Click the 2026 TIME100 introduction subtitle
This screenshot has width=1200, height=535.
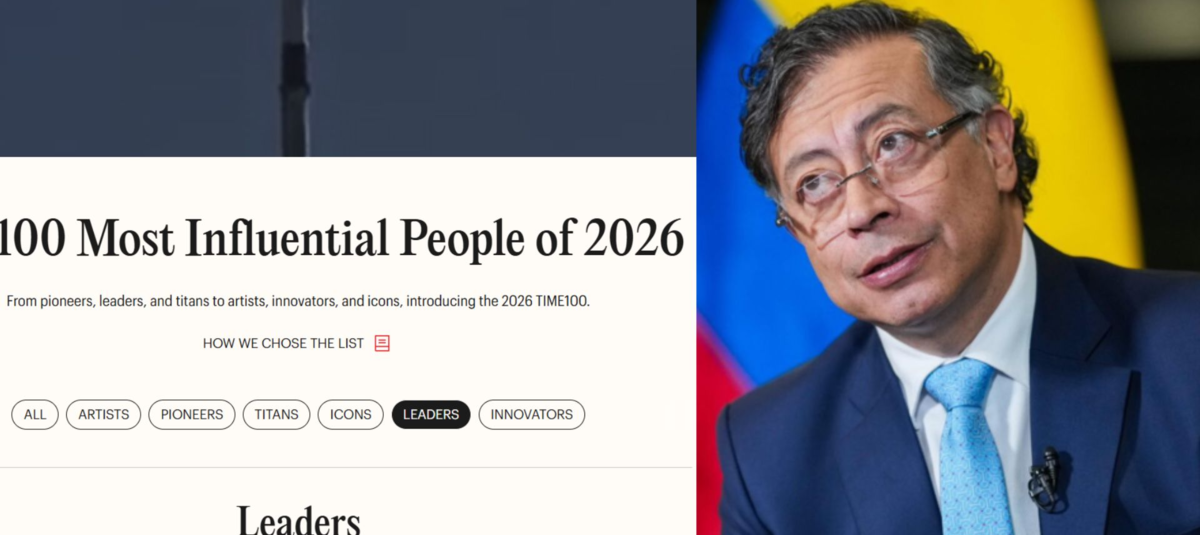tap(298, 300)
